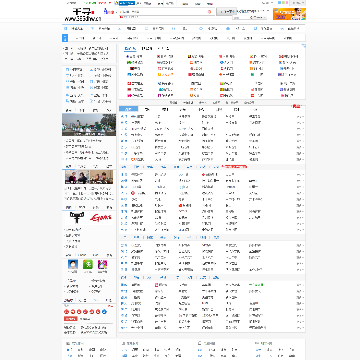
Task: Click the black T-shaped game logo
Action: (77, 218)
